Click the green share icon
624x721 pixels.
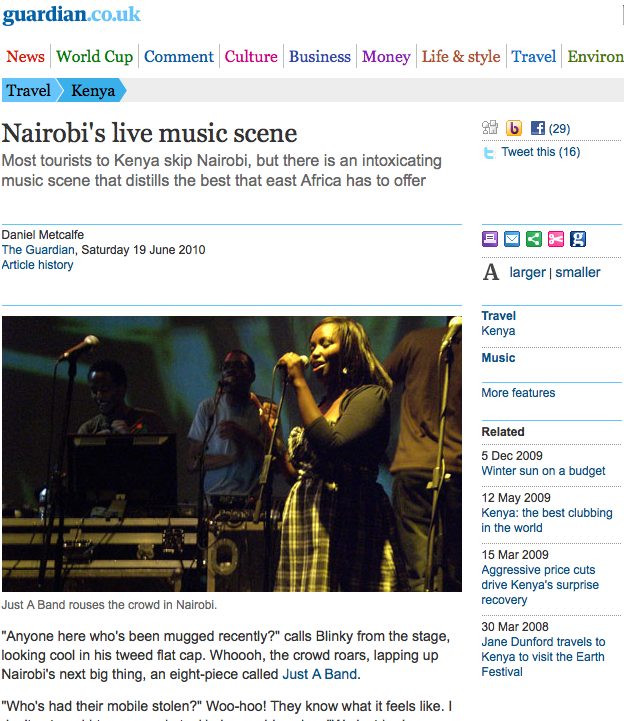pos(534,239)
